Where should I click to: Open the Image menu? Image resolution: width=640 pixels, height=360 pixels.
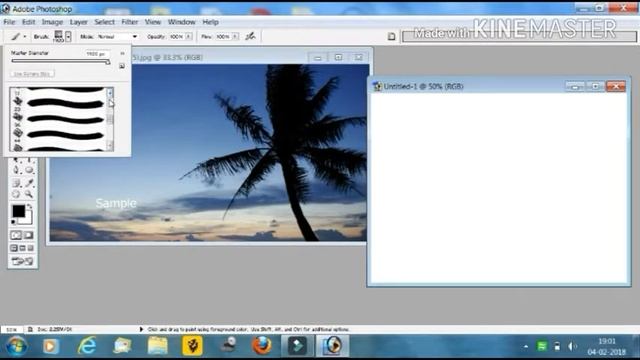pyautogui.click(x=52, y=22)
